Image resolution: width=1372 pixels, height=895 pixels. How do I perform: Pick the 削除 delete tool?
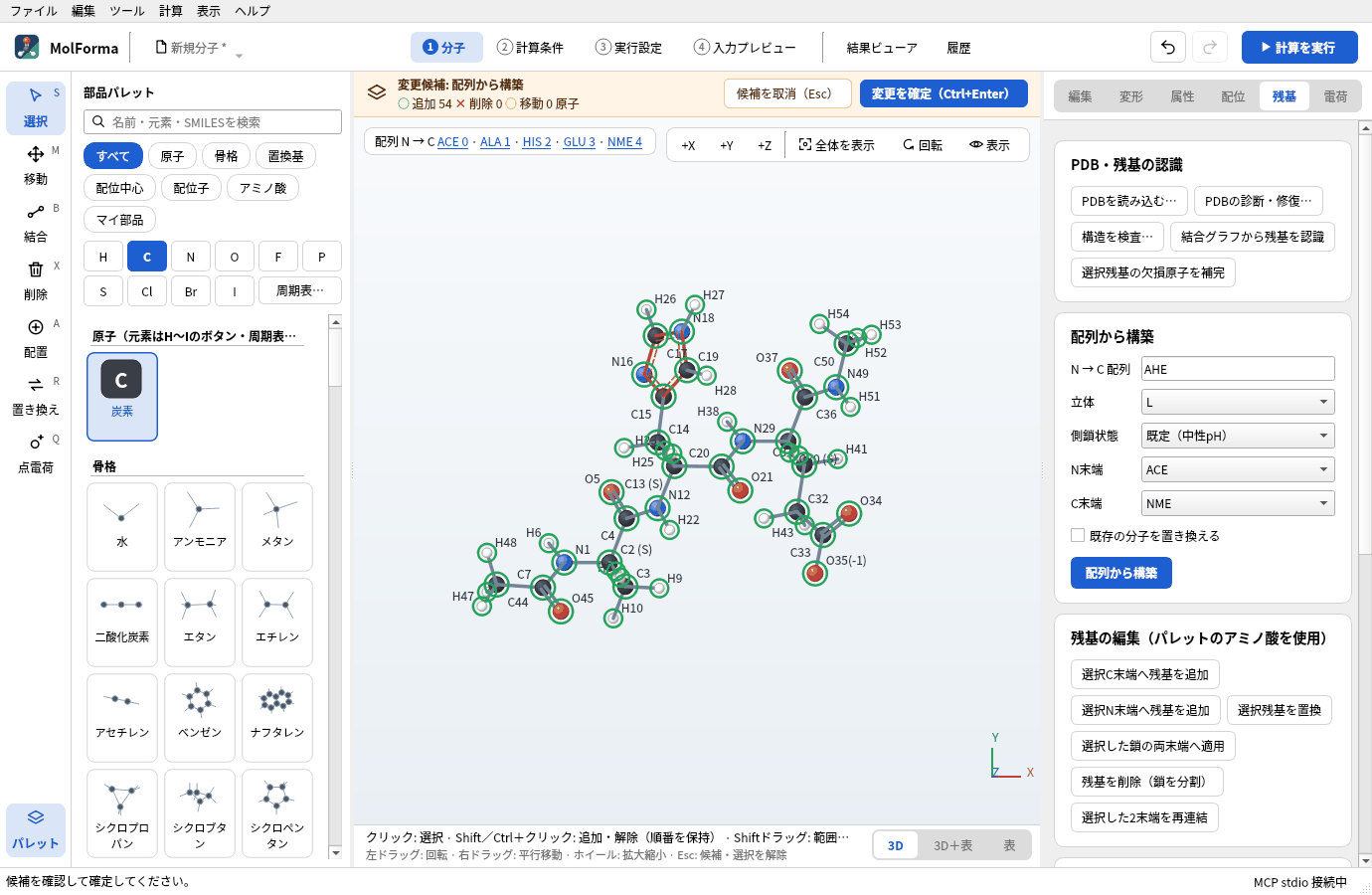(36, 280)
